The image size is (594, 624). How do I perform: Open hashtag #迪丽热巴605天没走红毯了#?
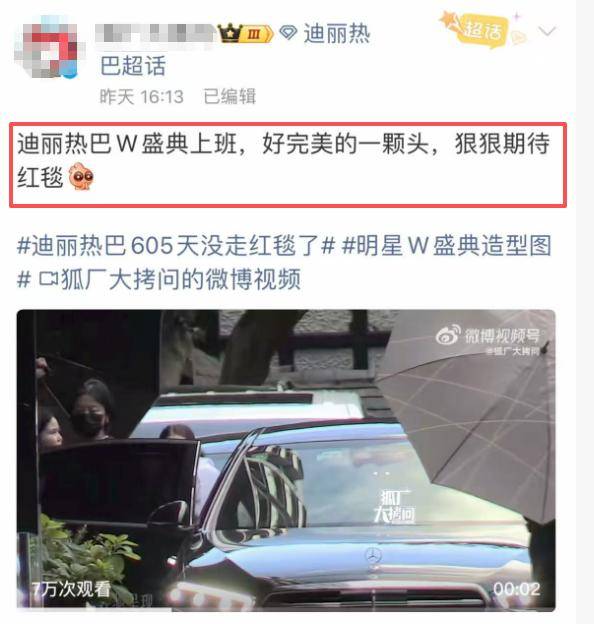[175, 245]
